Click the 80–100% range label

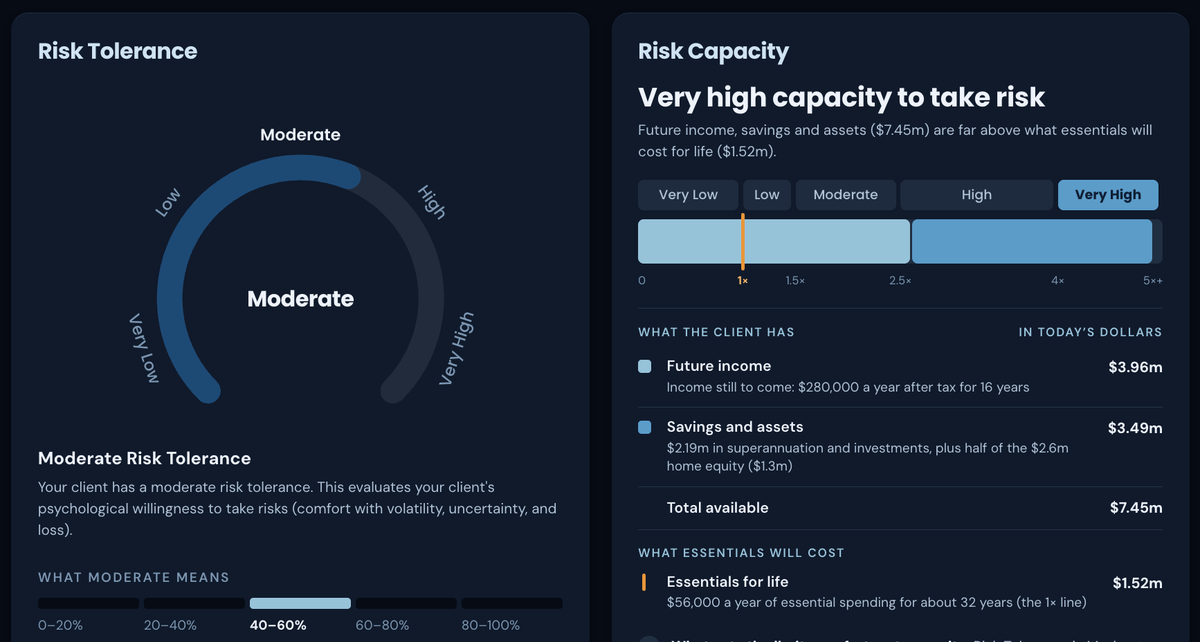coord(491,625)
